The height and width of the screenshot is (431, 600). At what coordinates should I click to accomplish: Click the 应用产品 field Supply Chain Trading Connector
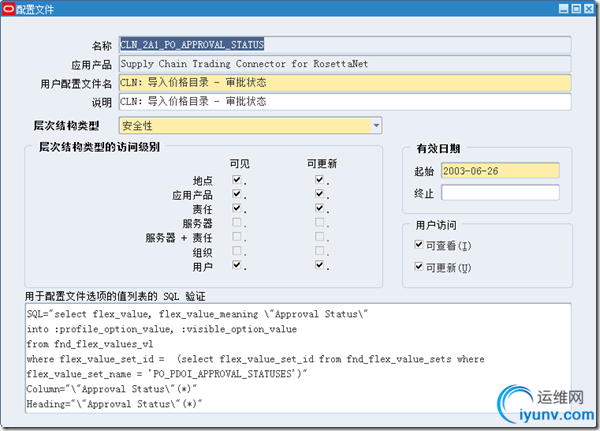click(x=345, y=64)
